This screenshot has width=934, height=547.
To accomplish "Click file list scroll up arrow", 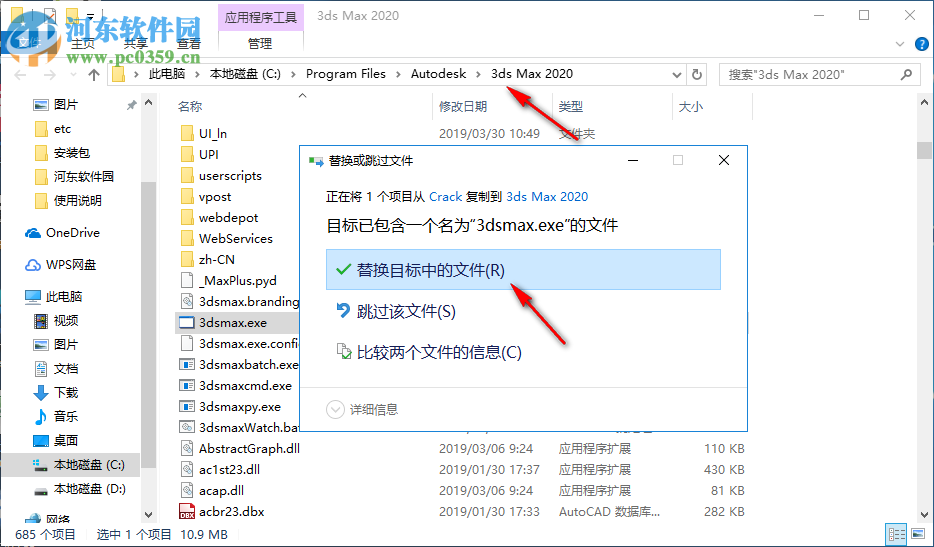I will 924,102.
